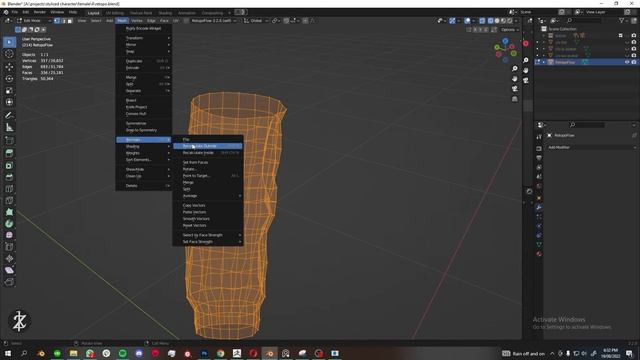Open the Modifier properties wrench tab
The height and width of the screenshot is (360, 640).
coord(539,207)
